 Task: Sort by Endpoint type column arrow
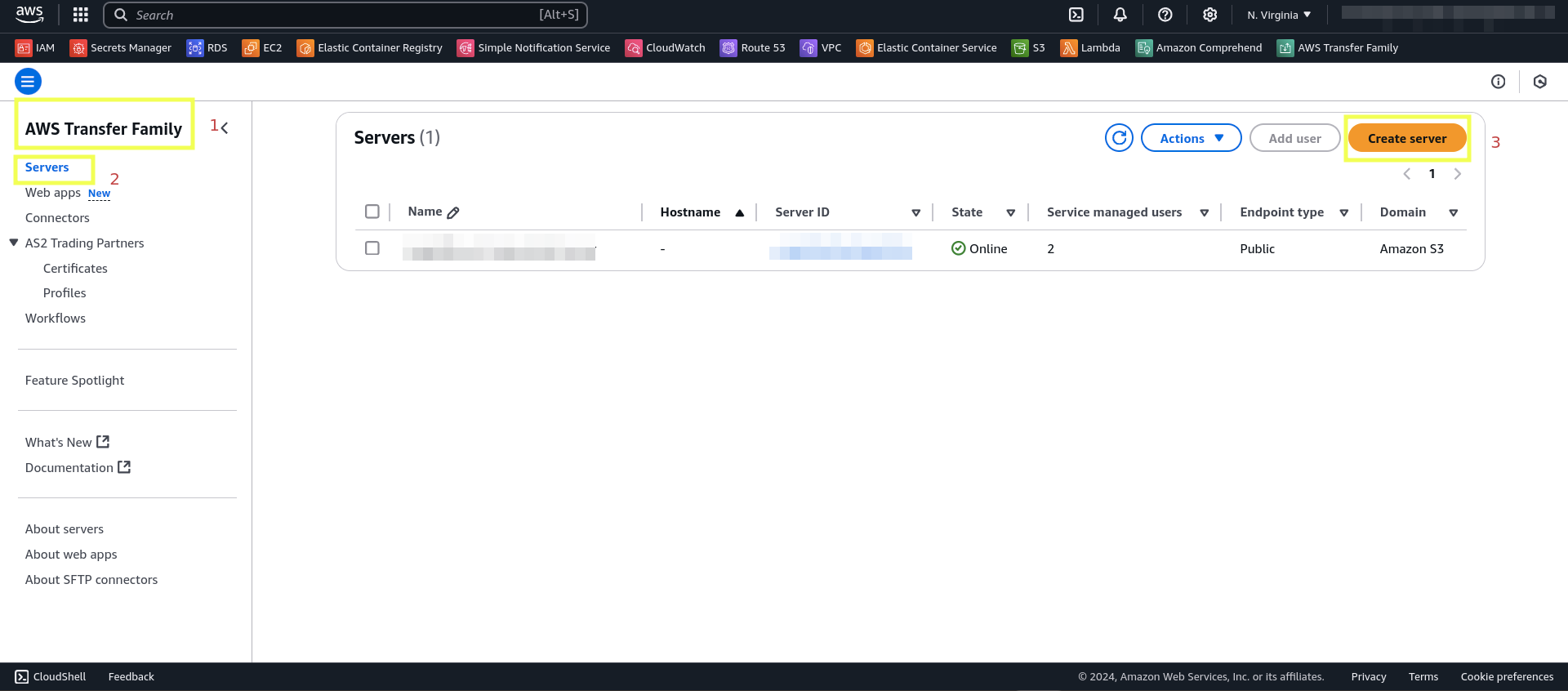(1343, 212)
